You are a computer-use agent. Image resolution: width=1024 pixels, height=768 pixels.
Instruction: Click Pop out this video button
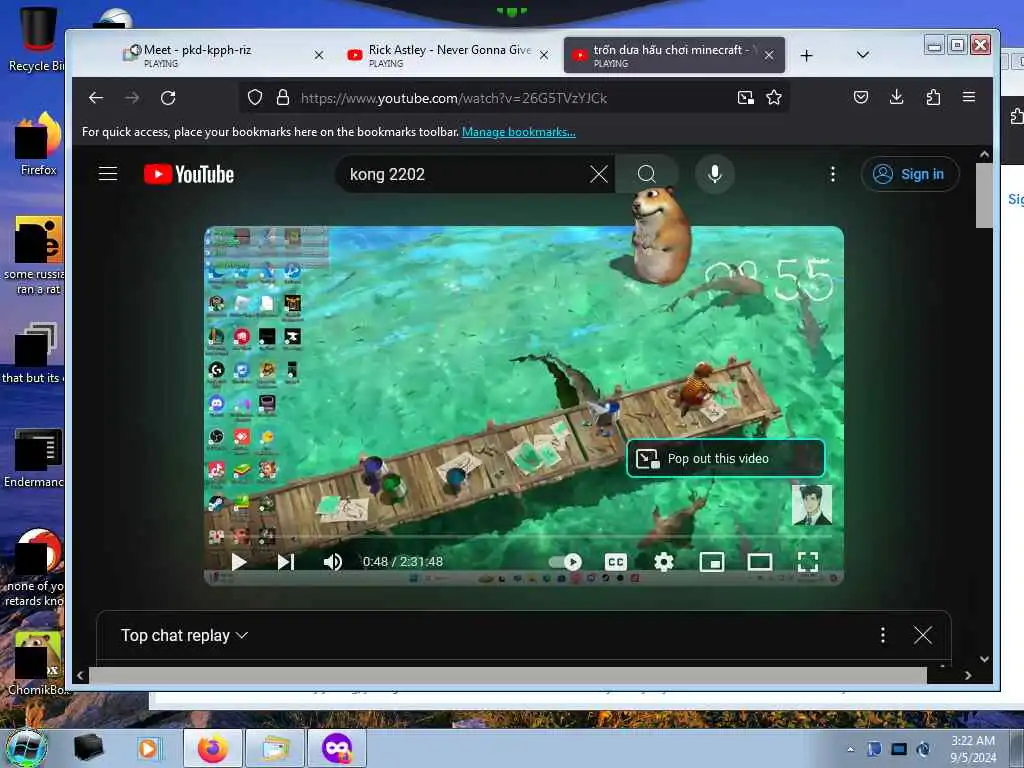726,458
